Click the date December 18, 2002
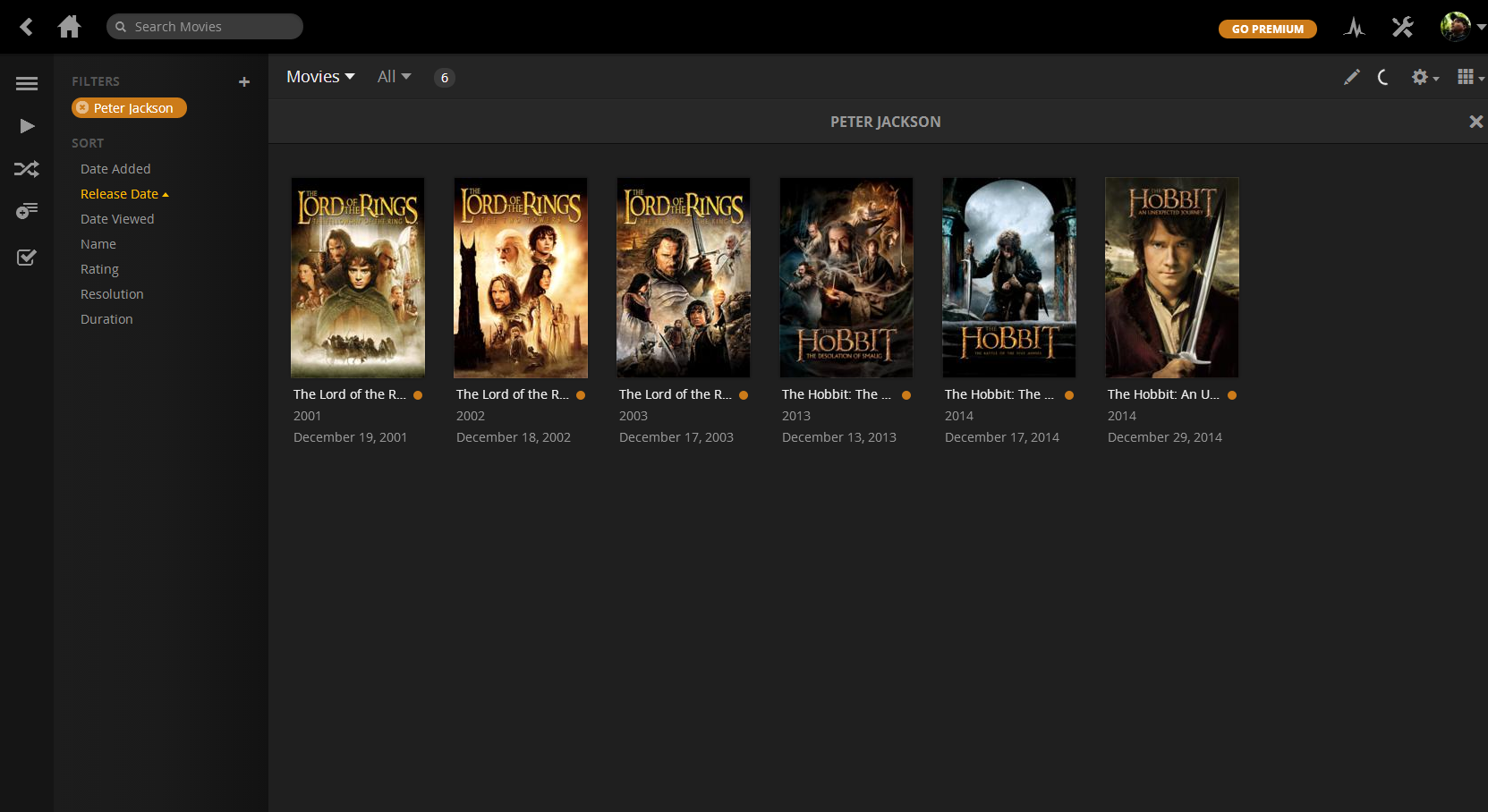The height and width of the screenshot is (812, 1488). 514,437
